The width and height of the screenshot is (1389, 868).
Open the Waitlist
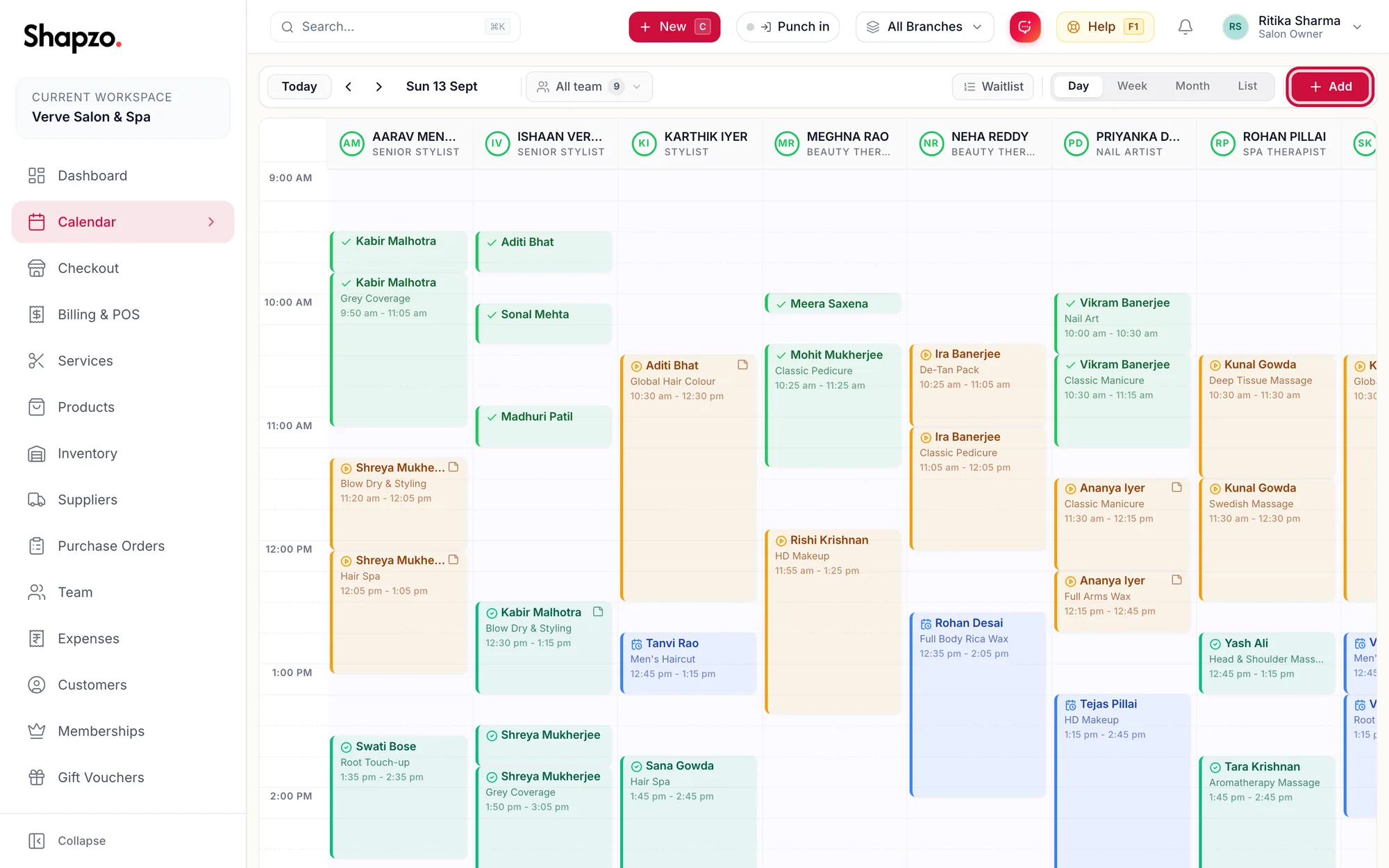[x=992, y=87]
